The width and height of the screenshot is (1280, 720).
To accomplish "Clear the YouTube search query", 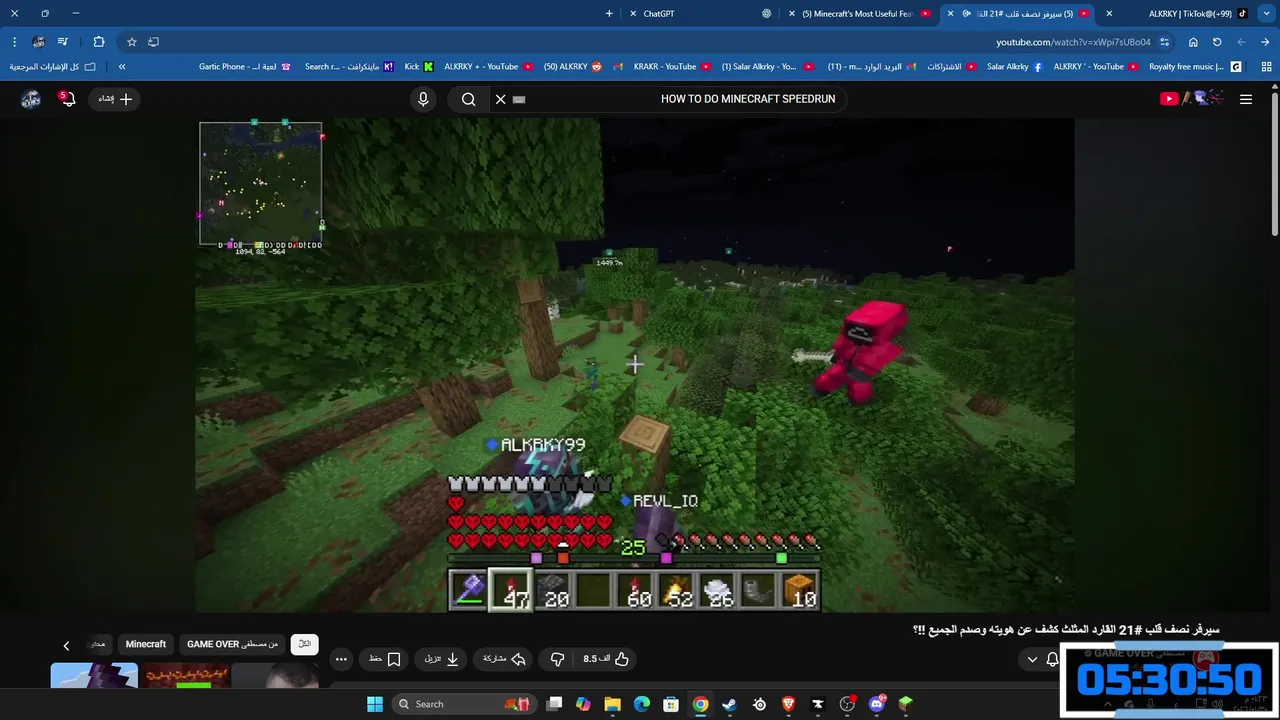I will (501, 99).
